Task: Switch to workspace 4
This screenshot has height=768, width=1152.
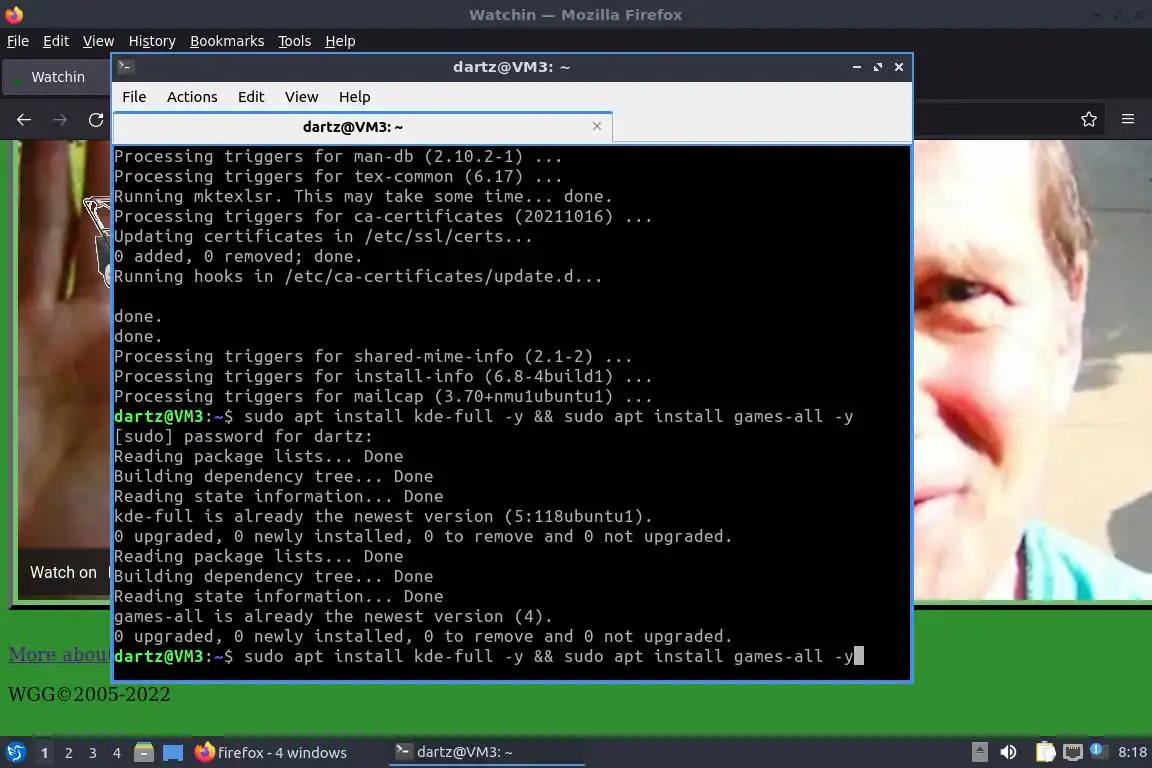Action: (117, 753)
